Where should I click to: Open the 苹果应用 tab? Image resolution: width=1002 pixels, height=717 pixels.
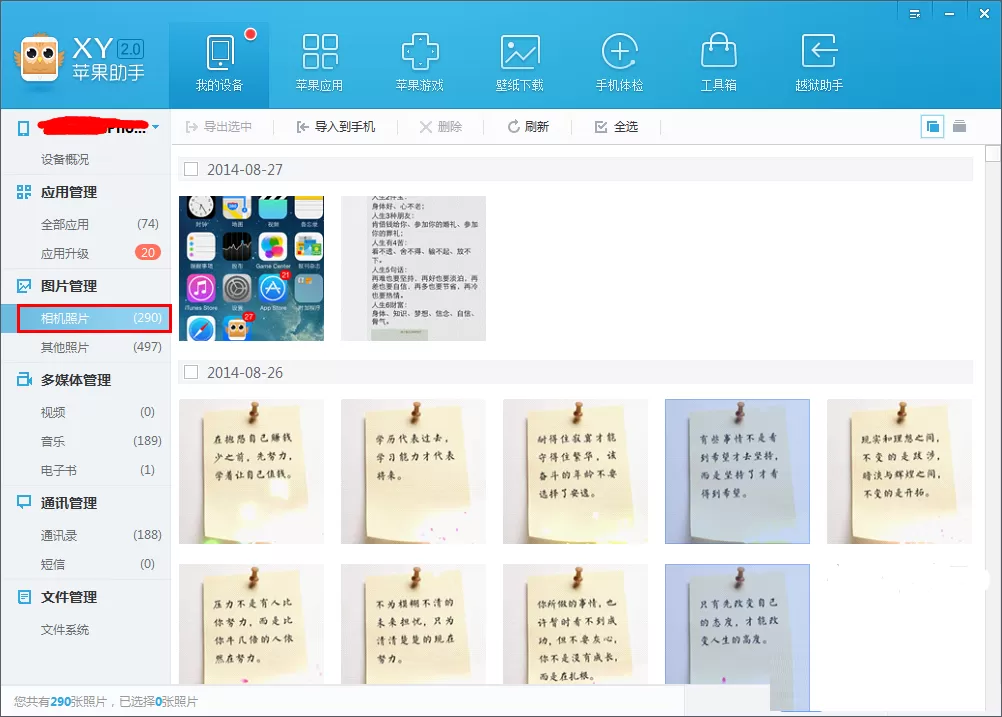pyautogui.click(x=320, y=65)
